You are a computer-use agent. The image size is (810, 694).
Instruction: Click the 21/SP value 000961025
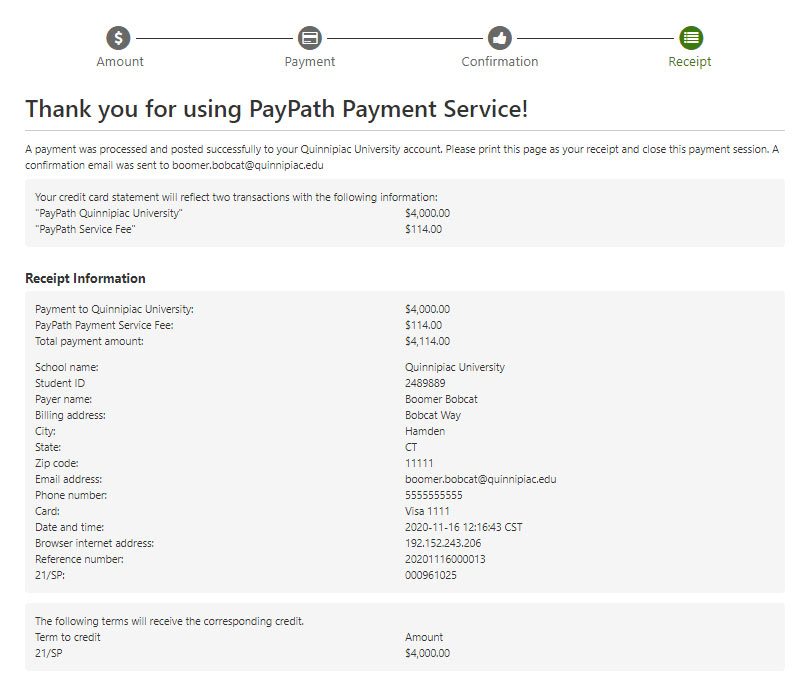coord(430,575)
